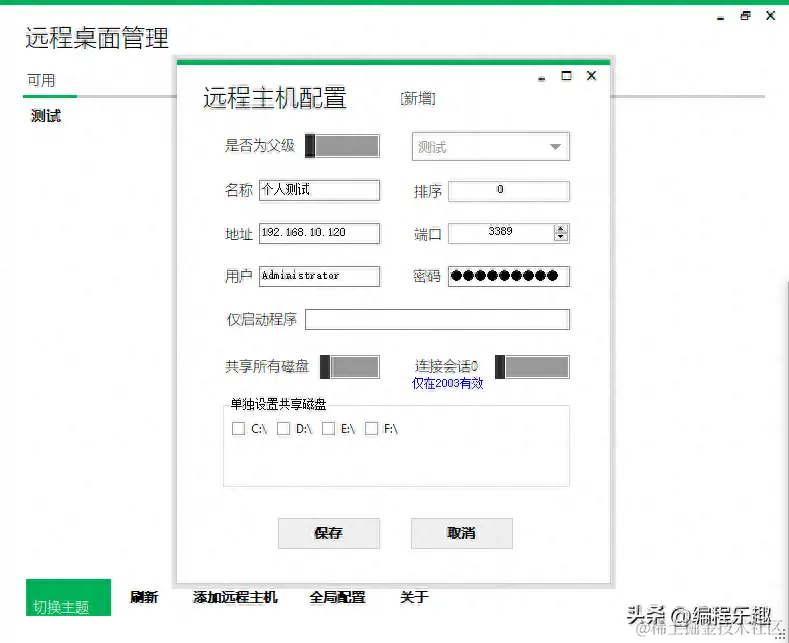Check the E:\ shared disk checkbox
The image size is (789, 643).
coord(328,429)
